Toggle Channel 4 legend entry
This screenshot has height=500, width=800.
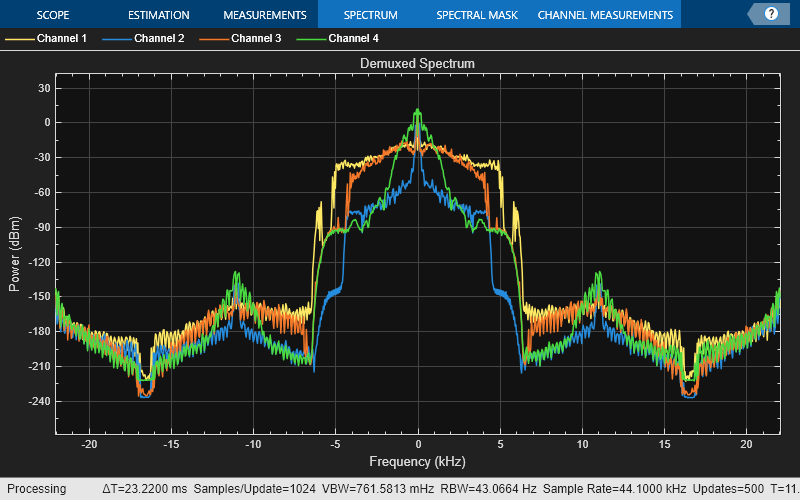point(338,38)
